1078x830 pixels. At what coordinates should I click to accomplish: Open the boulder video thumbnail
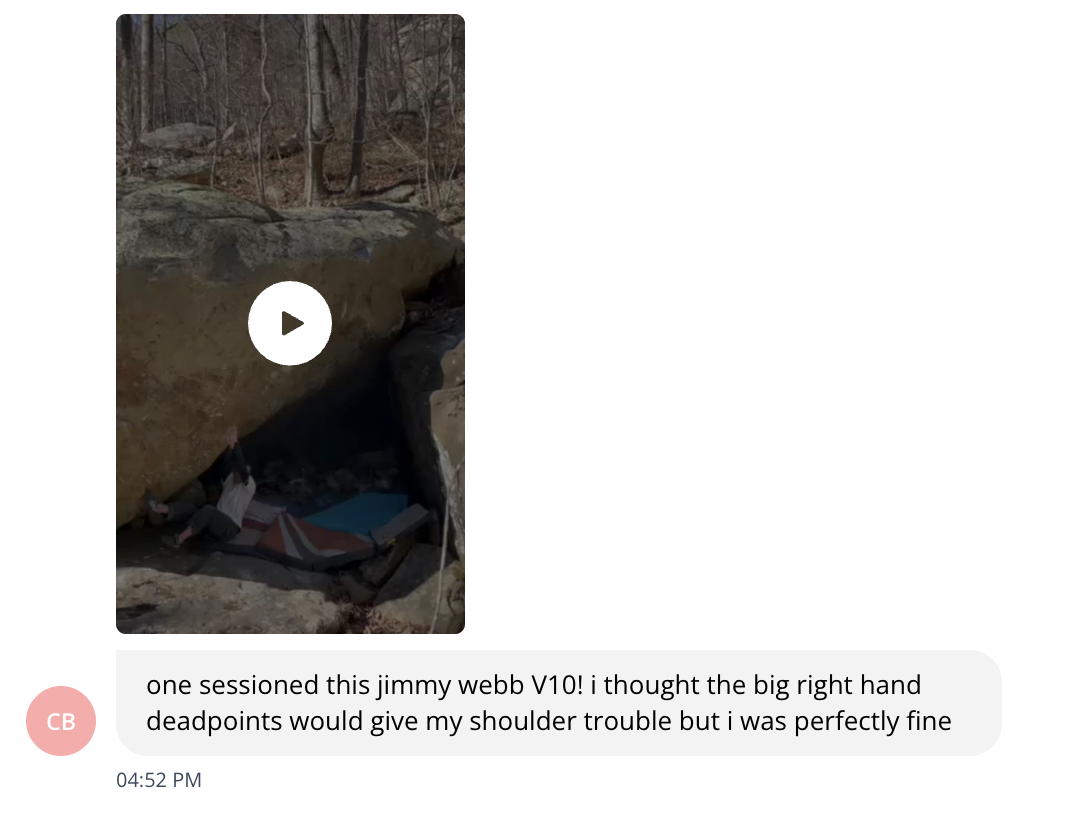coord(290,324)
